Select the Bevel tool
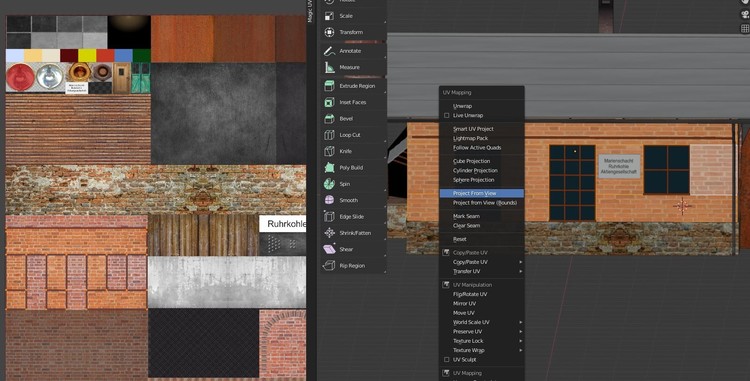 pyautogui.click(x=353, y=119)
